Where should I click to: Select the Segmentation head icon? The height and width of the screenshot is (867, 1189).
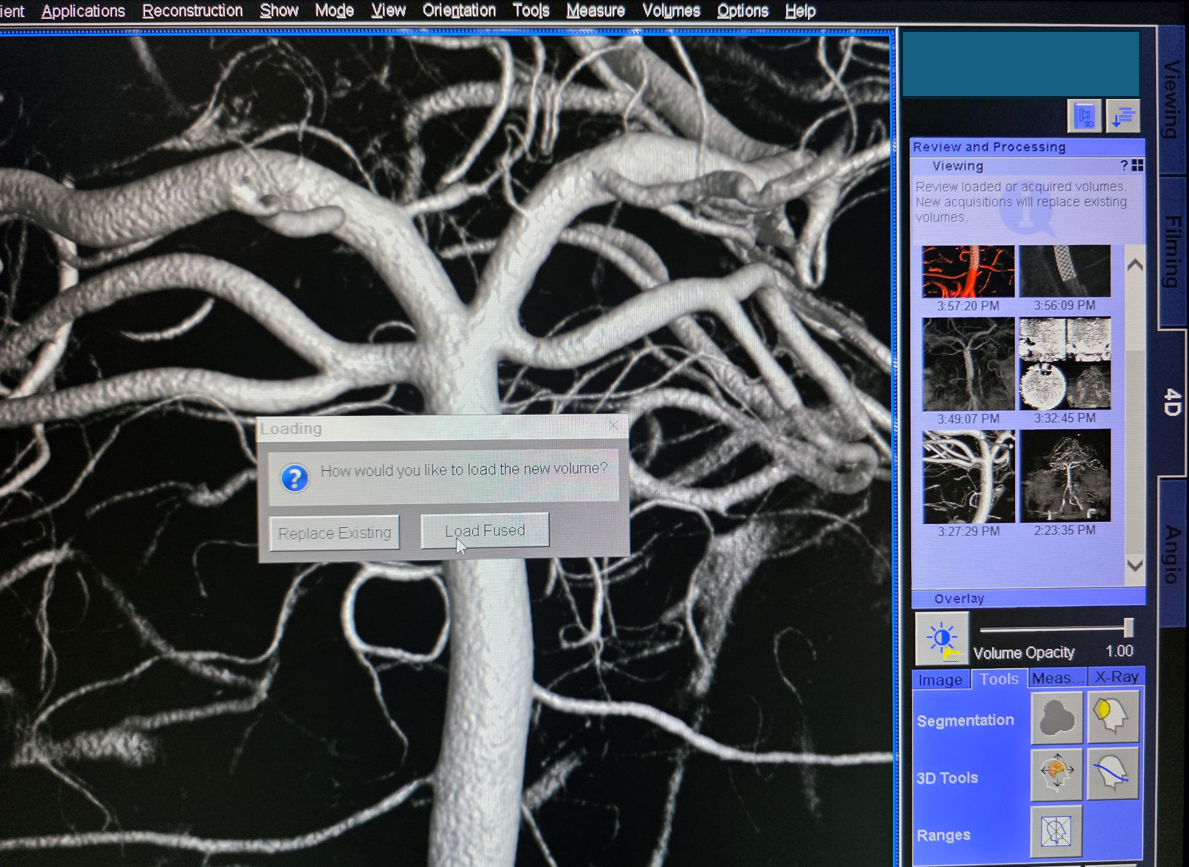(1113, 716)
